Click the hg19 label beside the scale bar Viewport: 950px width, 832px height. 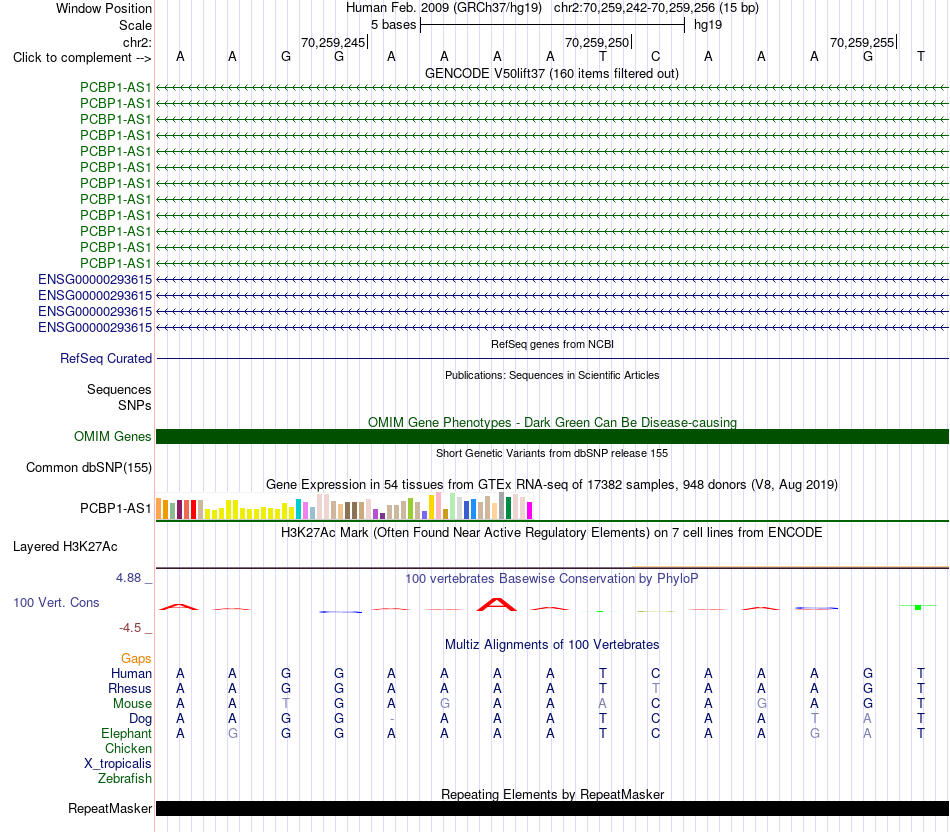click(708, 25)
